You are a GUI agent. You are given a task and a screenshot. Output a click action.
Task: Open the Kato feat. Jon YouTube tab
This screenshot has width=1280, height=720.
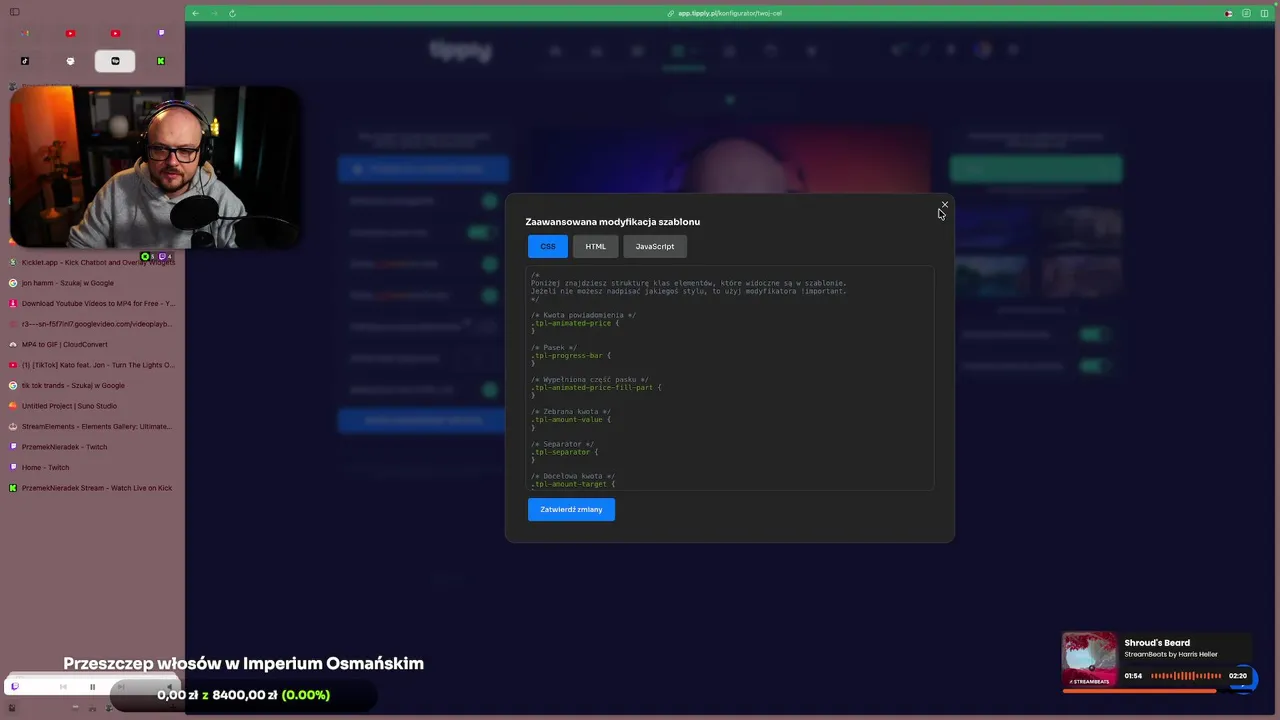click(x=92, y=365)
